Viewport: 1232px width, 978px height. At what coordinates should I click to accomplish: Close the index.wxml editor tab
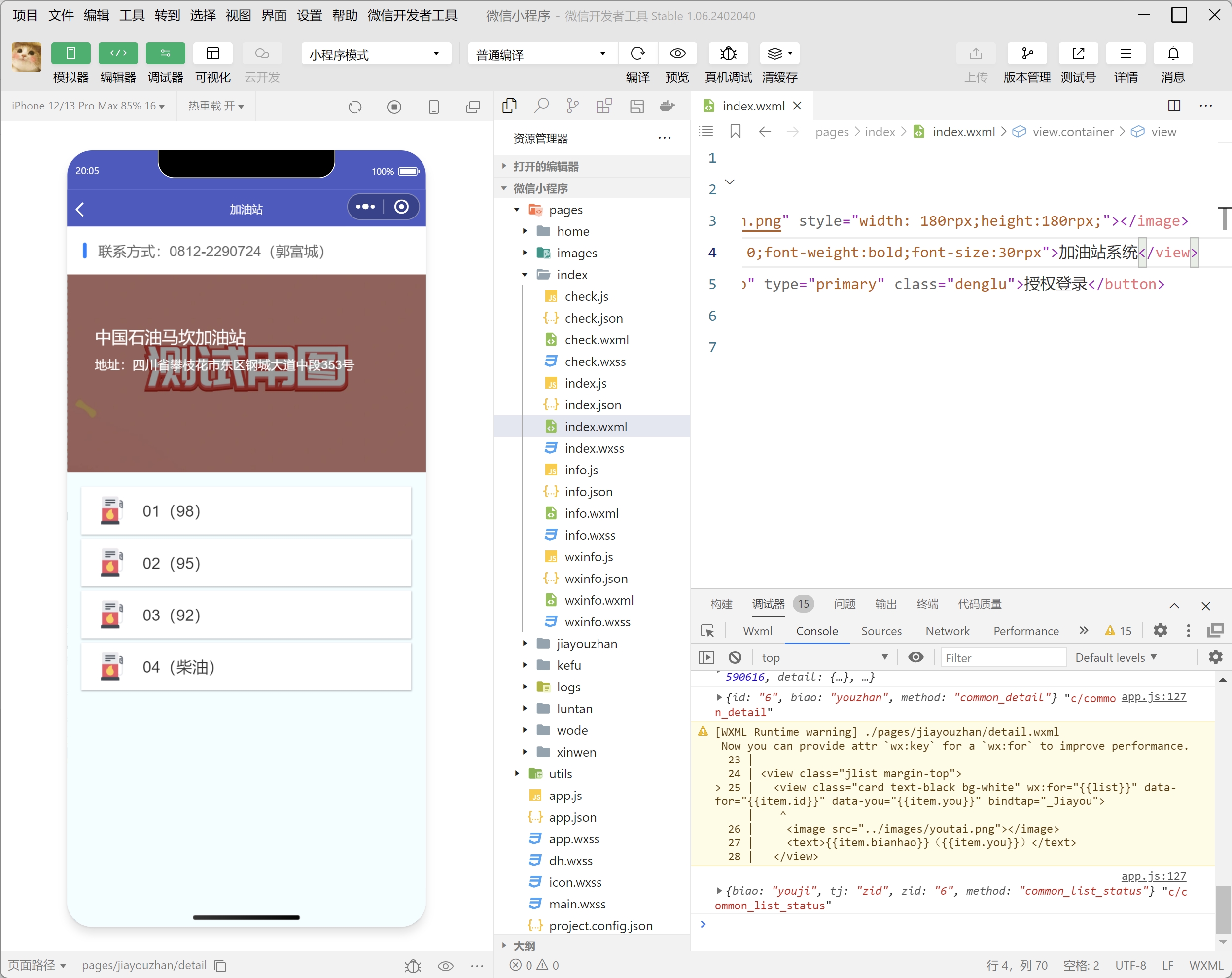(798, 106)
